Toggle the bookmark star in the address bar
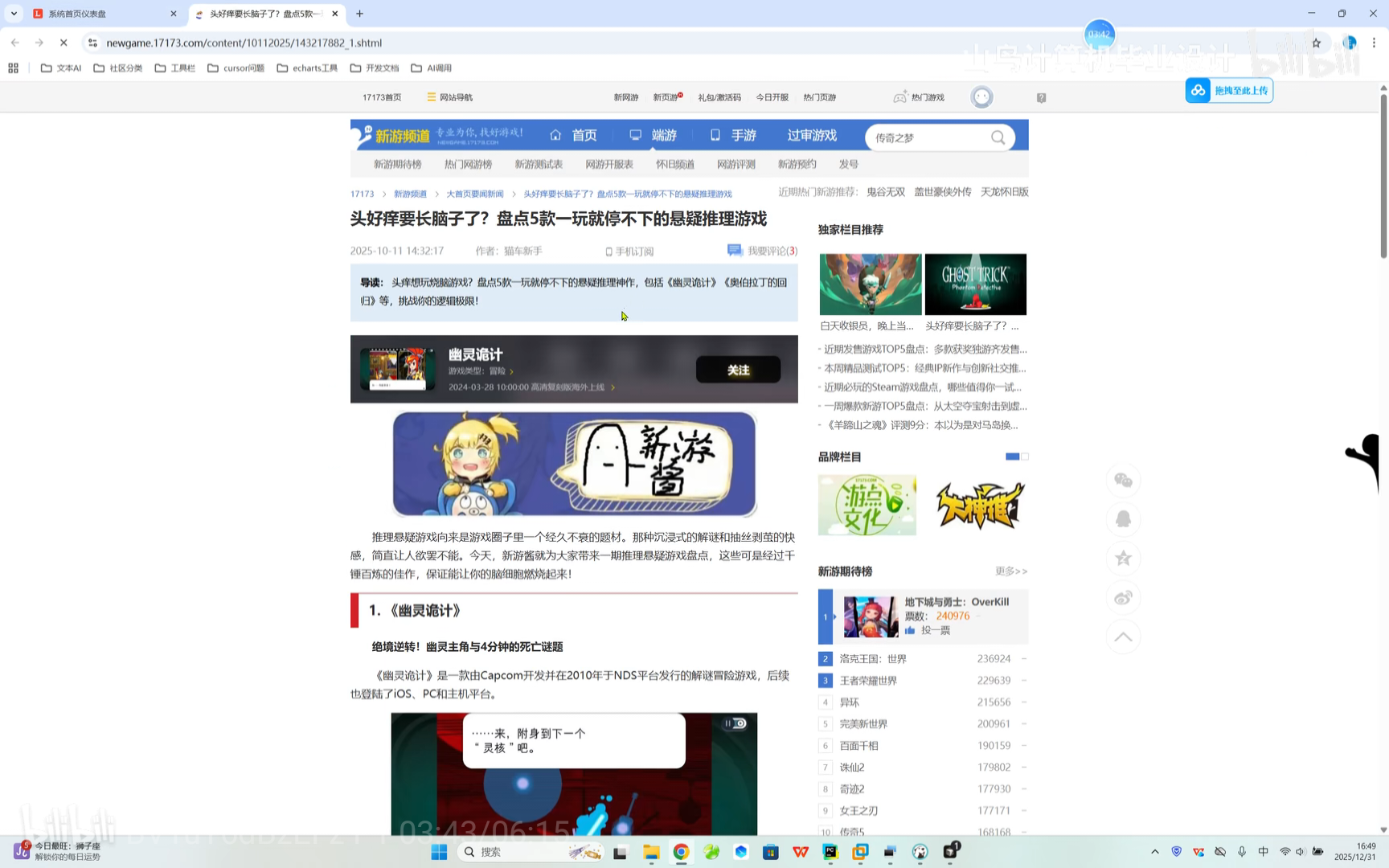Viewport: 1389px width, 868px height. [x=1317, y=43]
